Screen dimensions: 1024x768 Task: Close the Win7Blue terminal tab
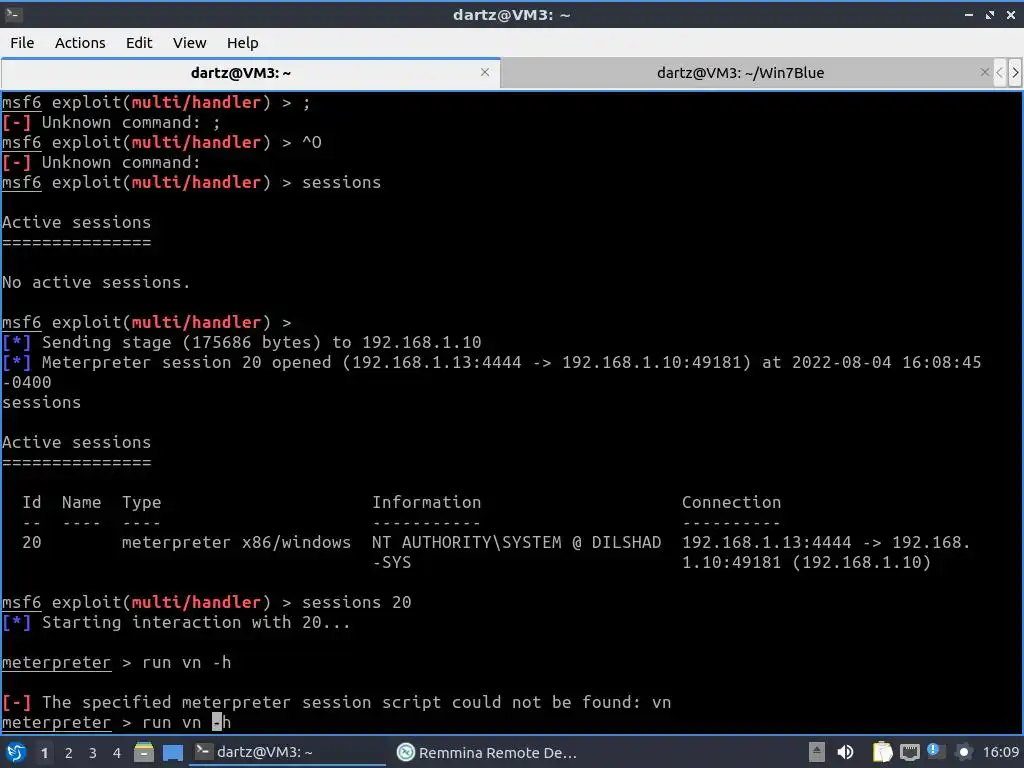pos(985,72)
